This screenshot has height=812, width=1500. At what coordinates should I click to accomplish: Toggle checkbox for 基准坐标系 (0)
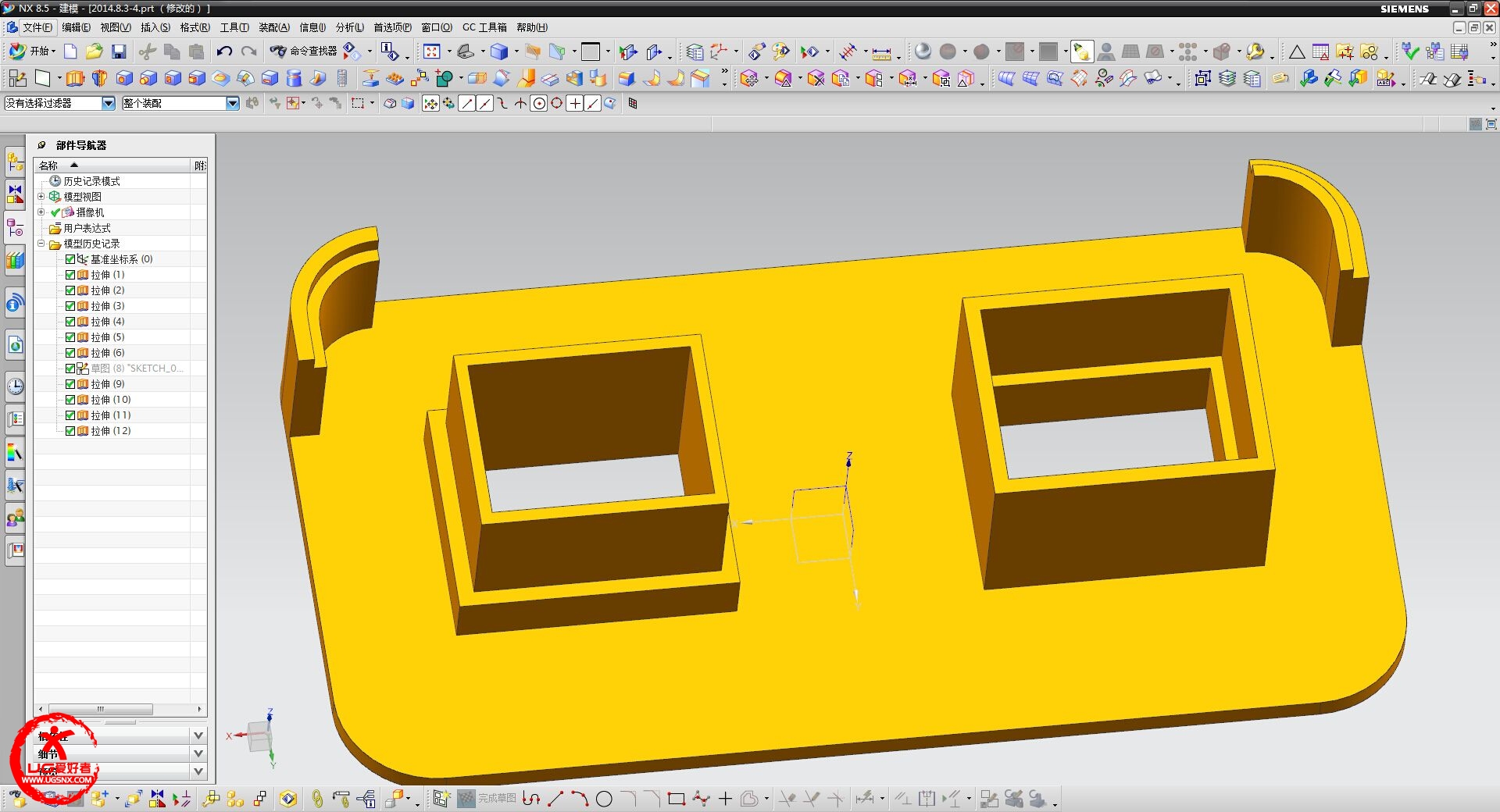click(x=70, y=259)
